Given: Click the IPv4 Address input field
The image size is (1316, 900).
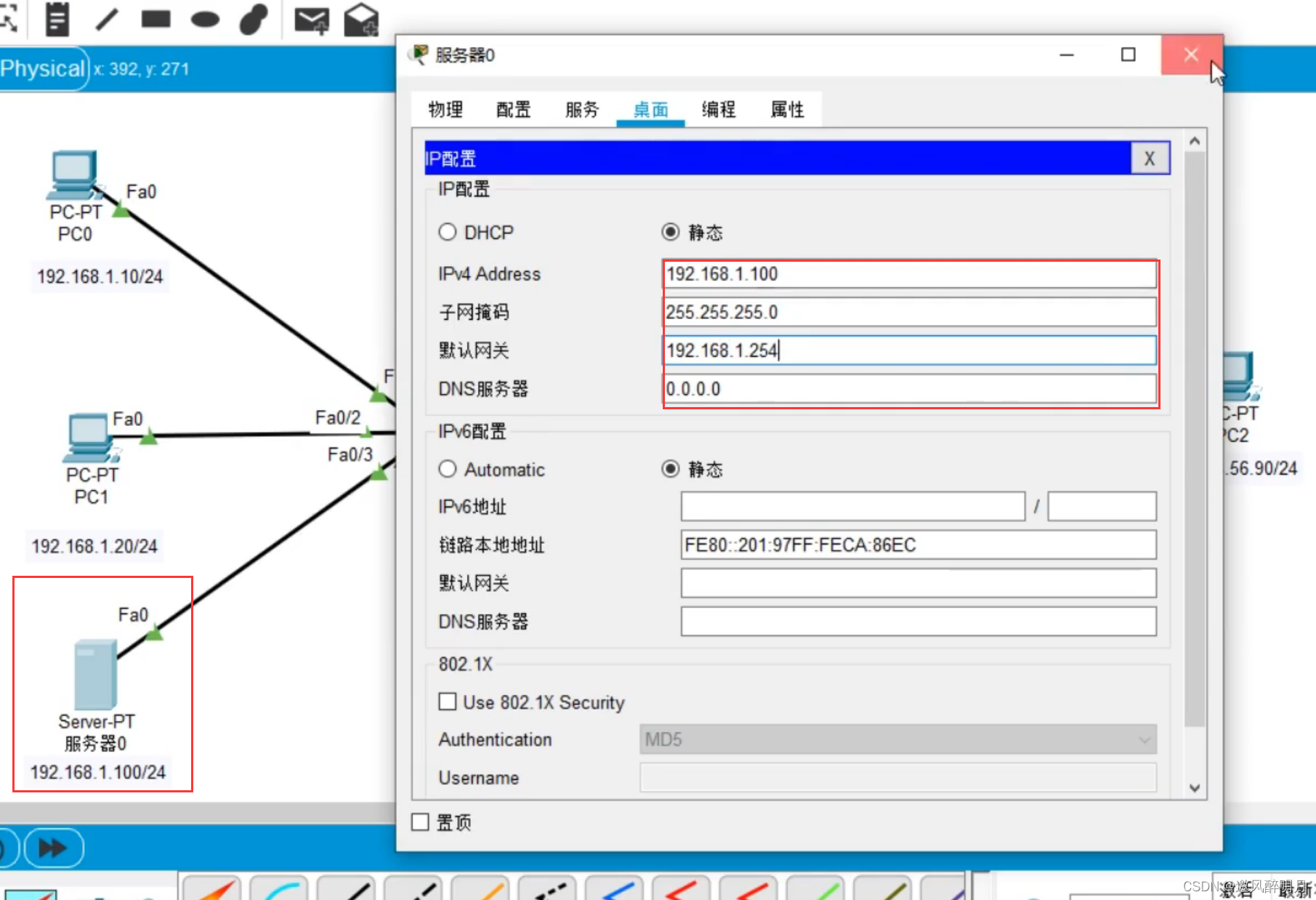Looking at the screenshot, I should [909, 274].
